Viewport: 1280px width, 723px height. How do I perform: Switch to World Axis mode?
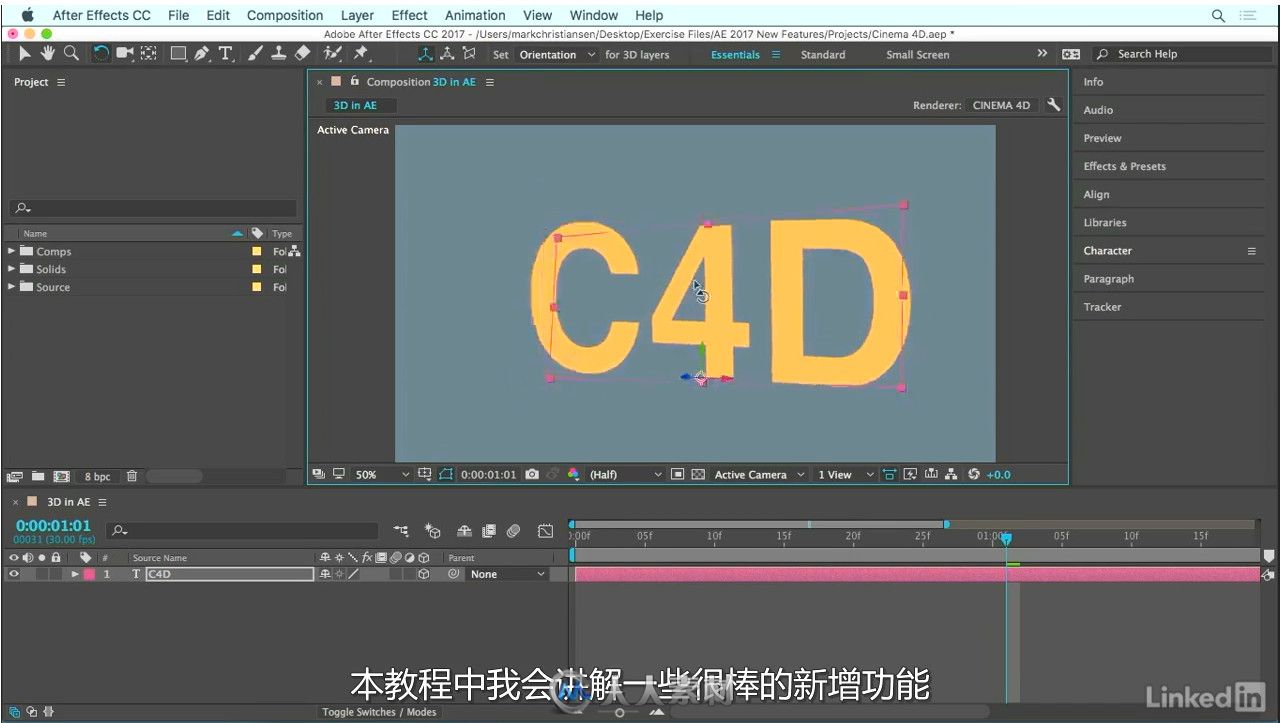pos(447,54)
